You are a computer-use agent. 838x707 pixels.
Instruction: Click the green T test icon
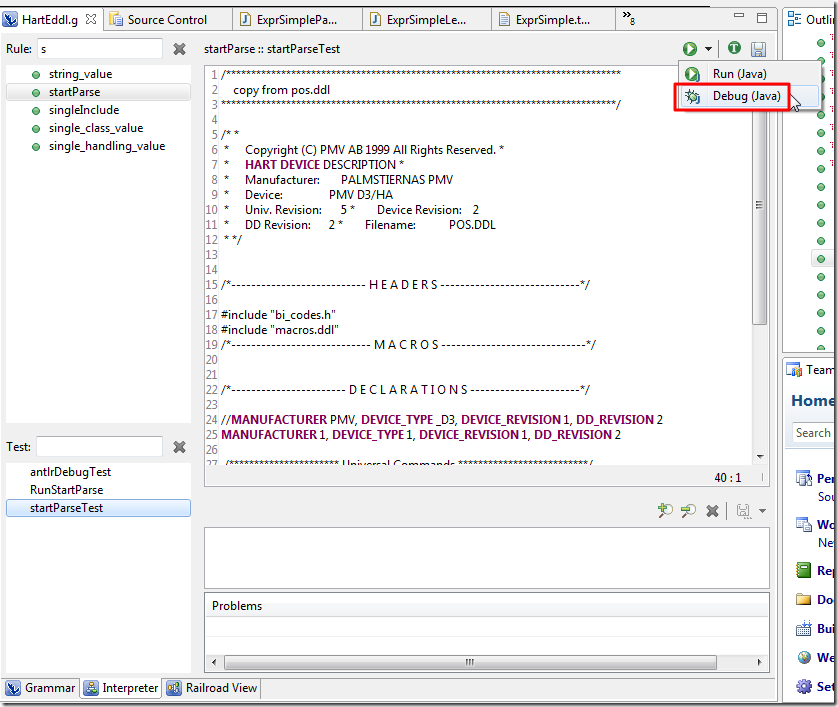734,48
